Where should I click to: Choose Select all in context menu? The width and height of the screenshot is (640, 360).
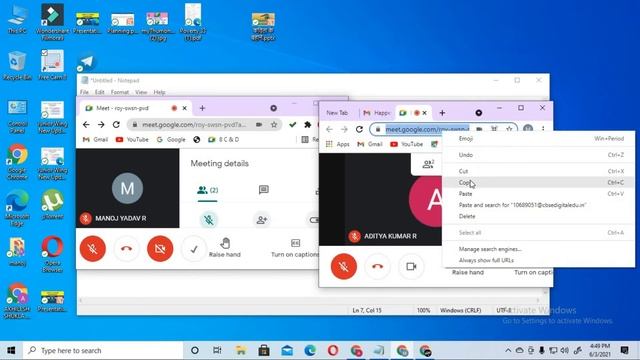(x=538, y=233)
